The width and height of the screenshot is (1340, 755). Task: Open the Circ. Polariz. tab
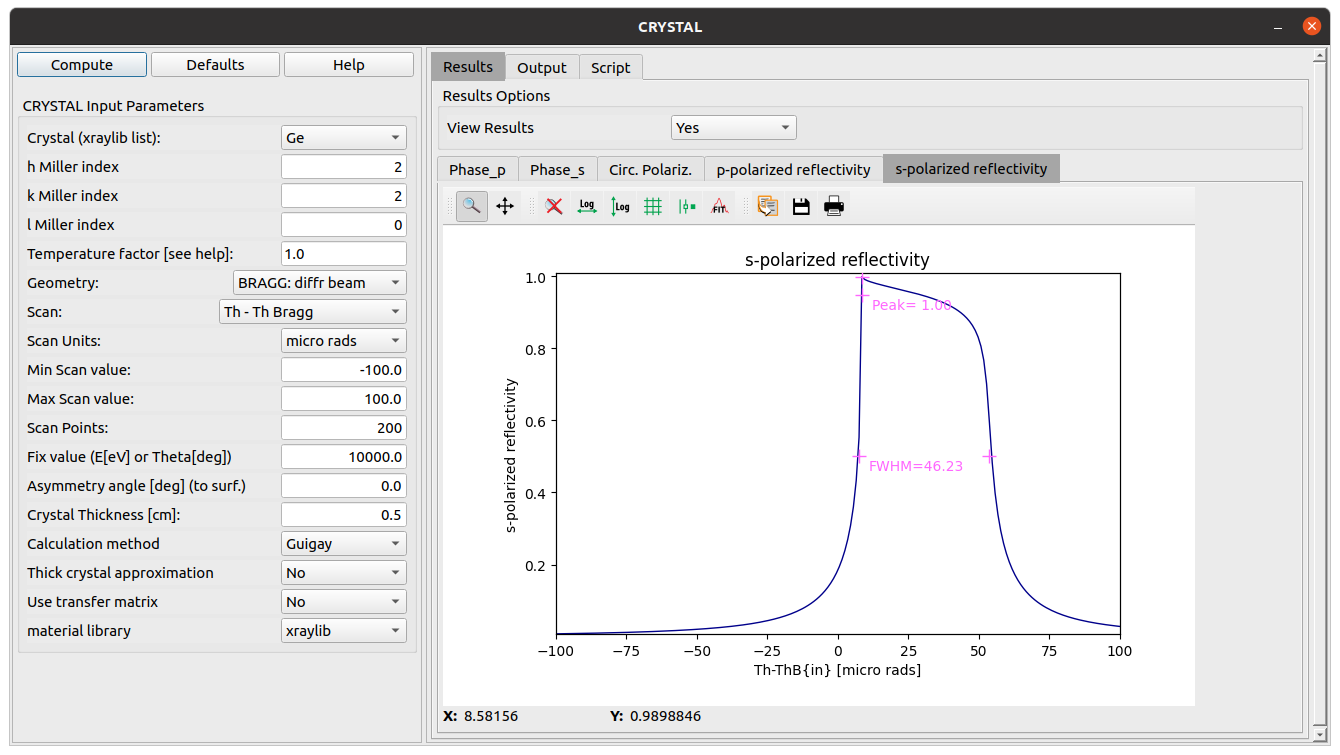click(651, 169)
